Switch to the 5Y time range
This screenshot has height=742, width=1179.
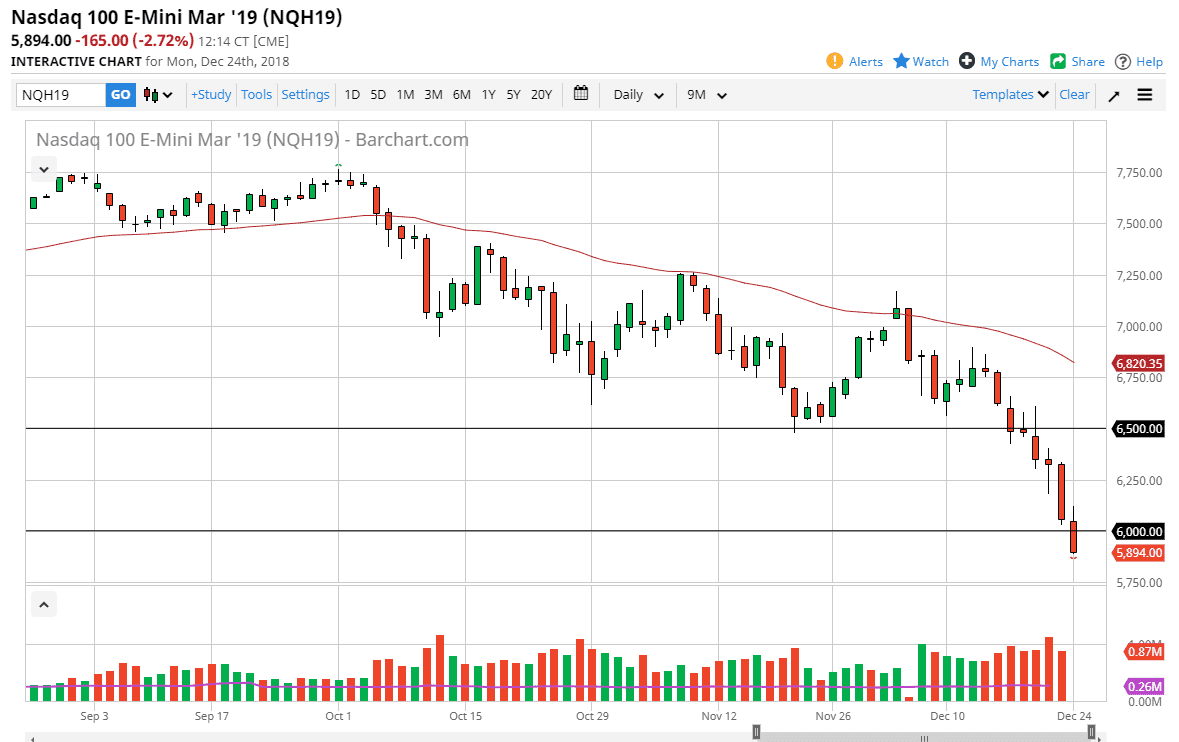point(513,94)
